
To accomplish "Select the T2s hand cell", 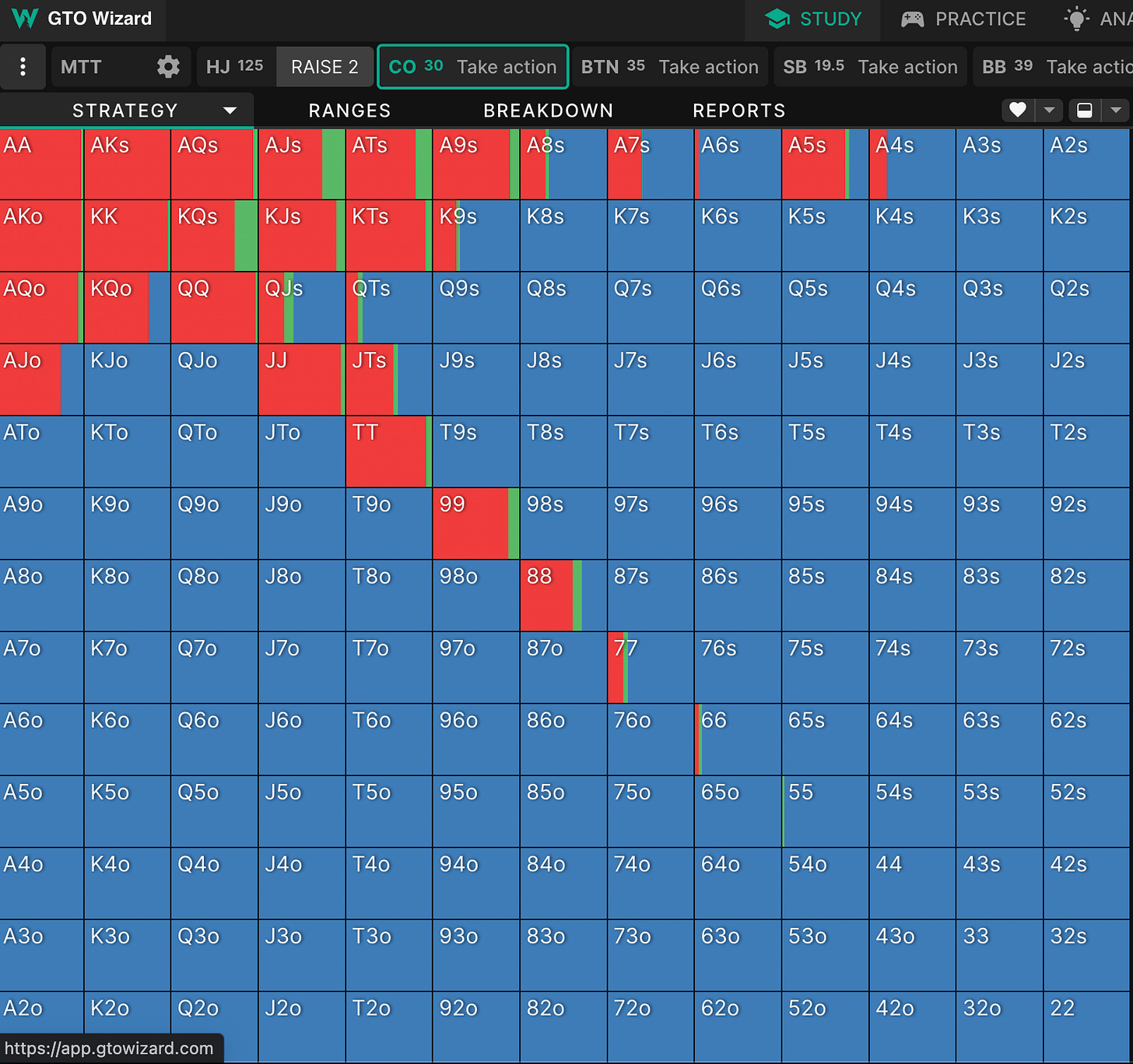I will pos(1087,451).
